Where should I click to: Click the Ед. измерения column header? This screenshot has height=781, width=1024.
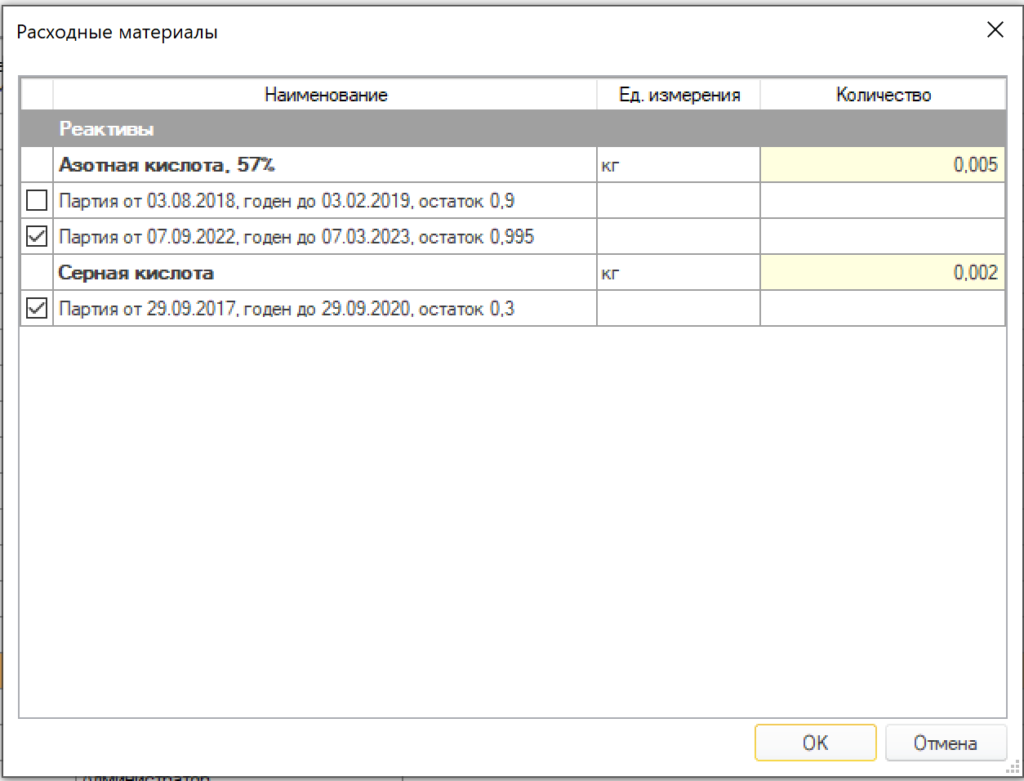coord(679,95)
